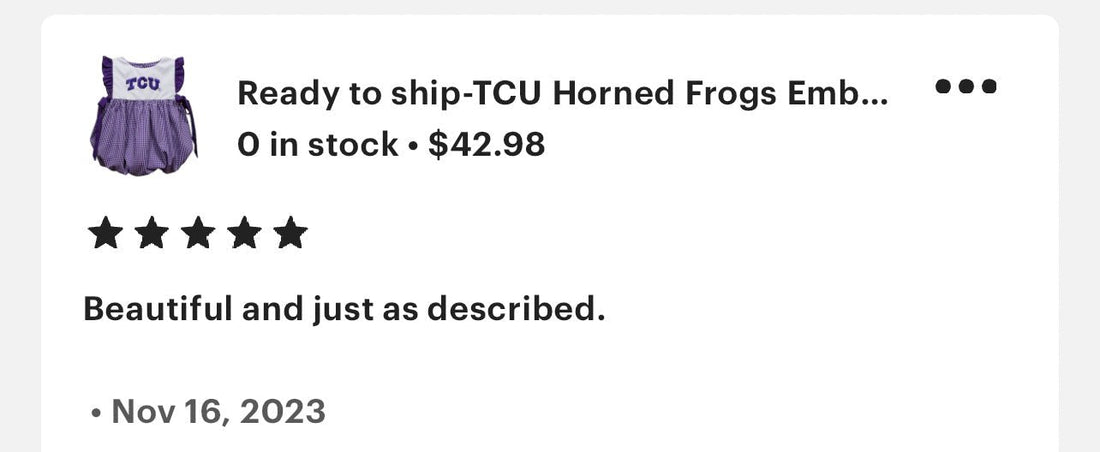
Task: Click the Nov 16, 2023 review date
Action: pos(219,411)
